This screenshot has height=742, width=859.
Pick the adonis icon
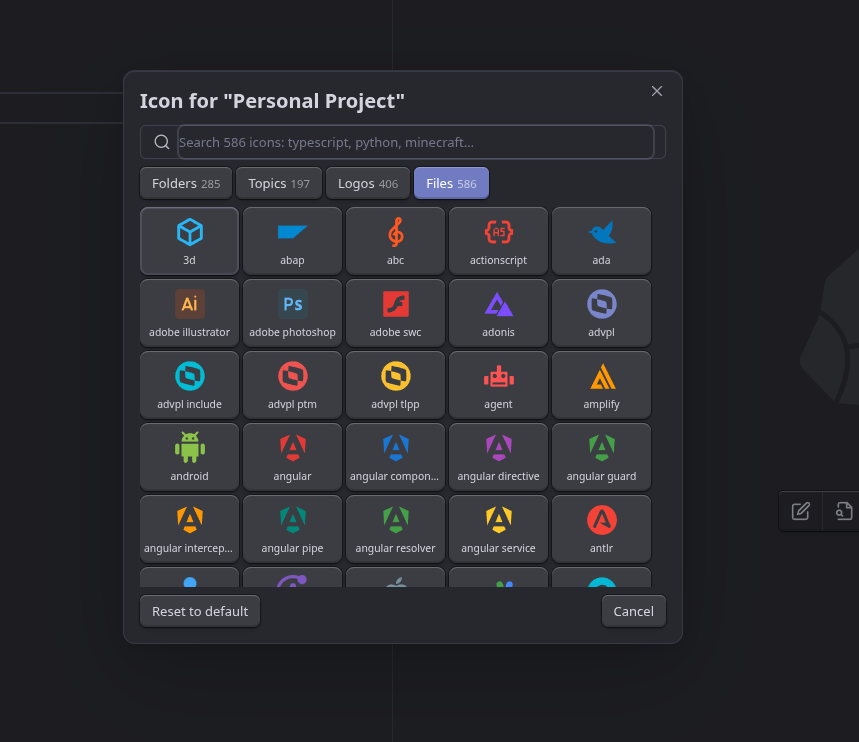click(x=499, y=313)
